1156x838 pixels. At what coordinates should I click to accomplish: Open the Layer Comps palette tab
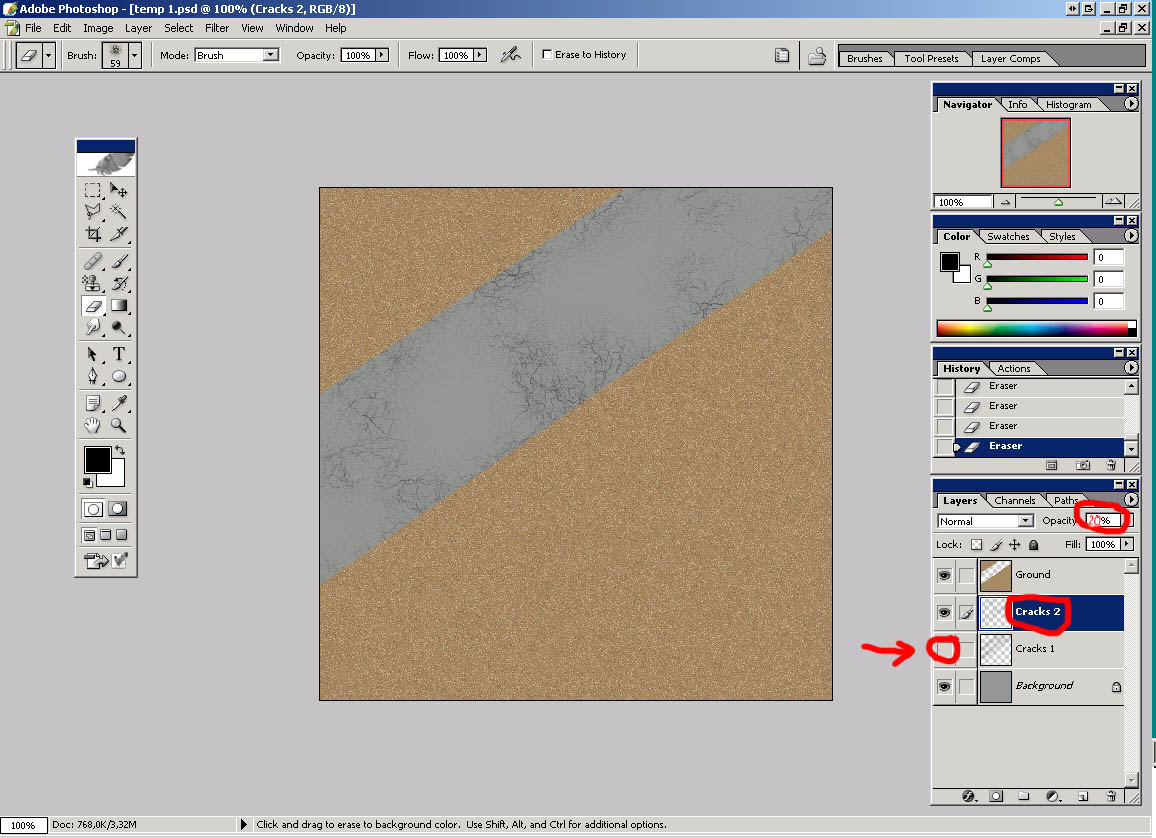[x=1010, y=58]
